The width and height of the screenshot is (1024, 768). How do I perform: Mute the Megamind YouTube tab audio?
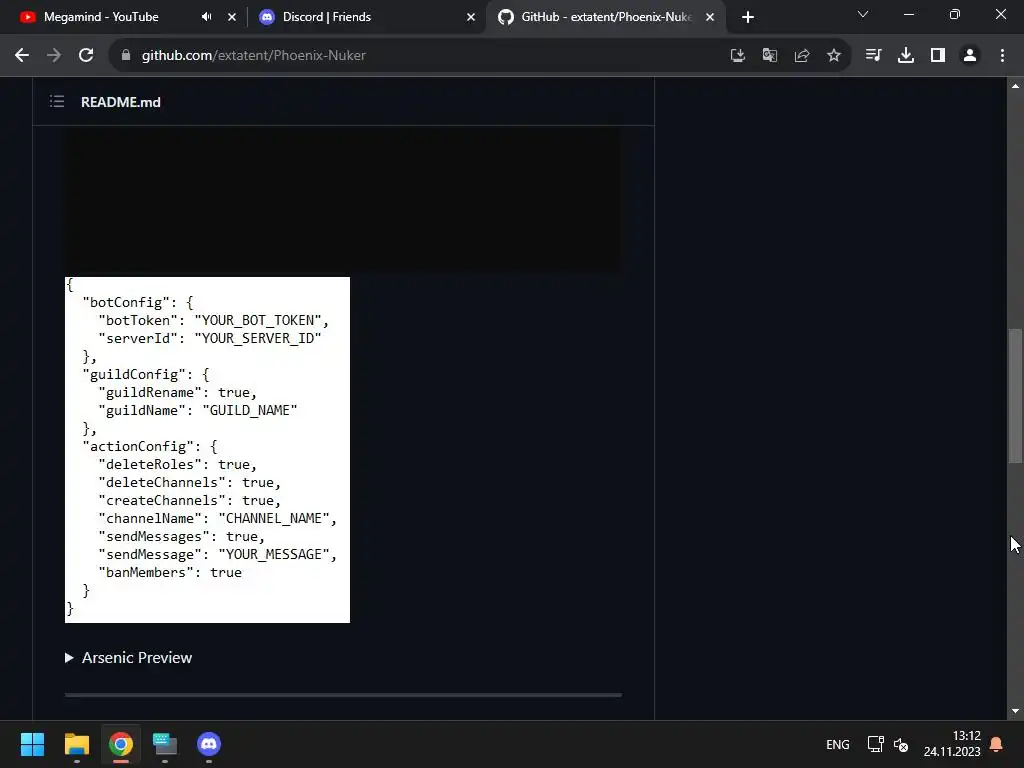[x=206, y=17]
